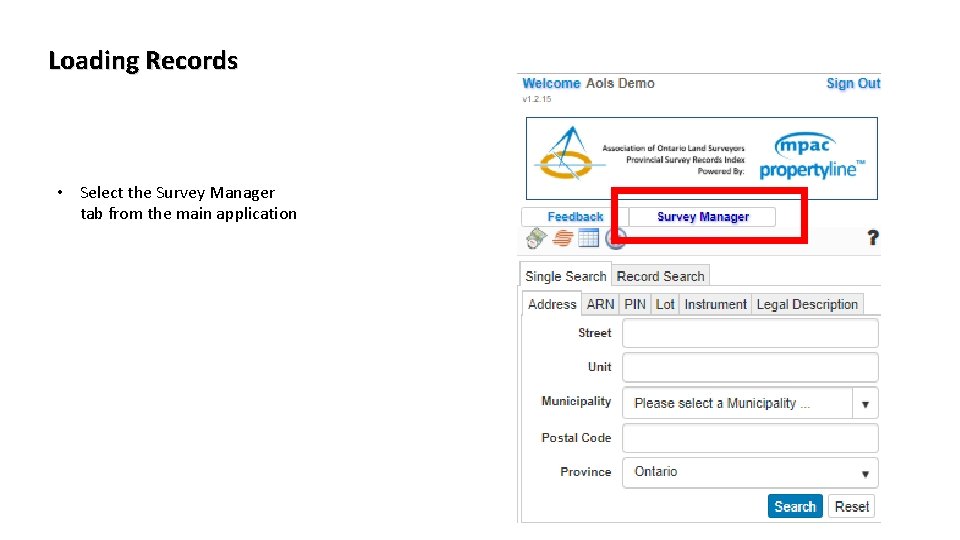The image size is (960, 540).
Task: Click the Welcome text link
Action: (551, 83)
